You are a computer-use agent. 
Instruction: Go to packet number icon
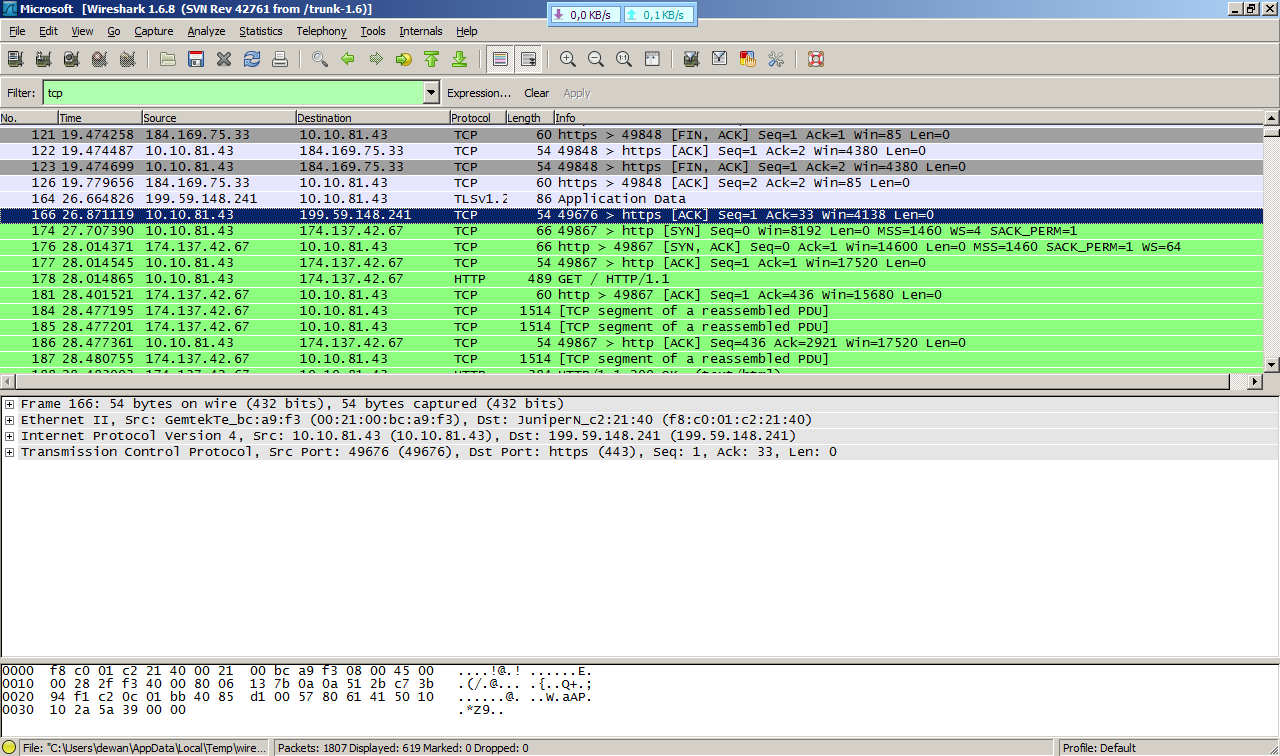pos(404,59)
